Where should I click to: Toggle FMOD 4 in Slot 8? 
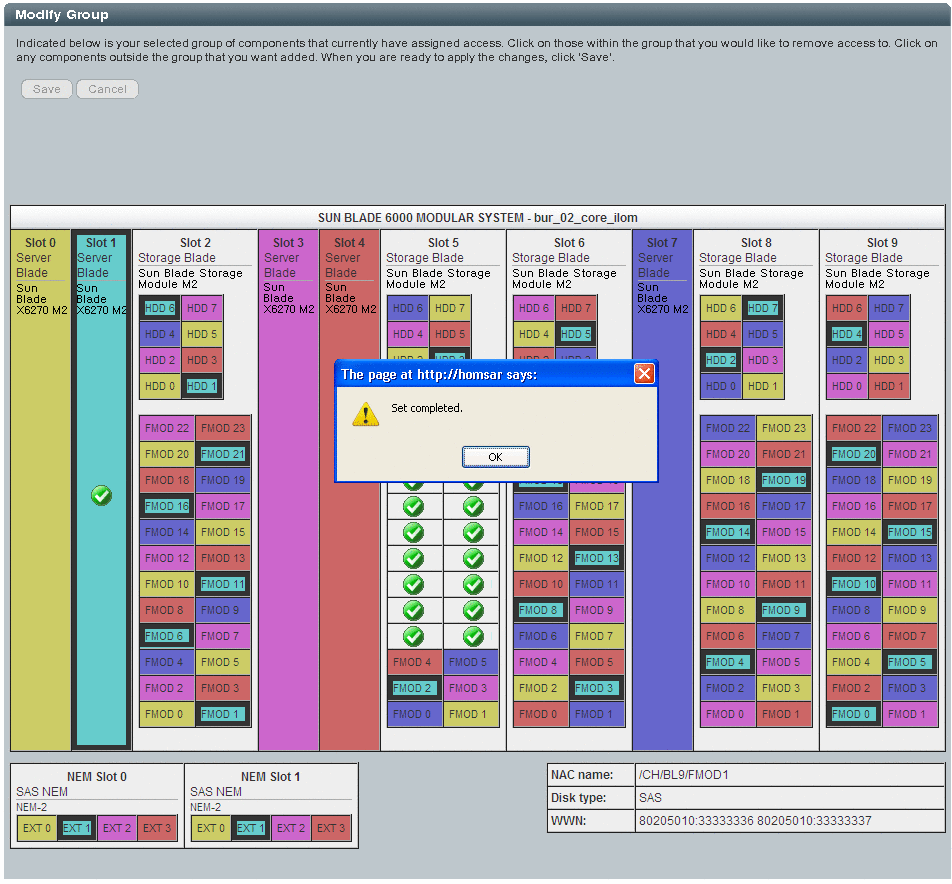pos(728,662)
